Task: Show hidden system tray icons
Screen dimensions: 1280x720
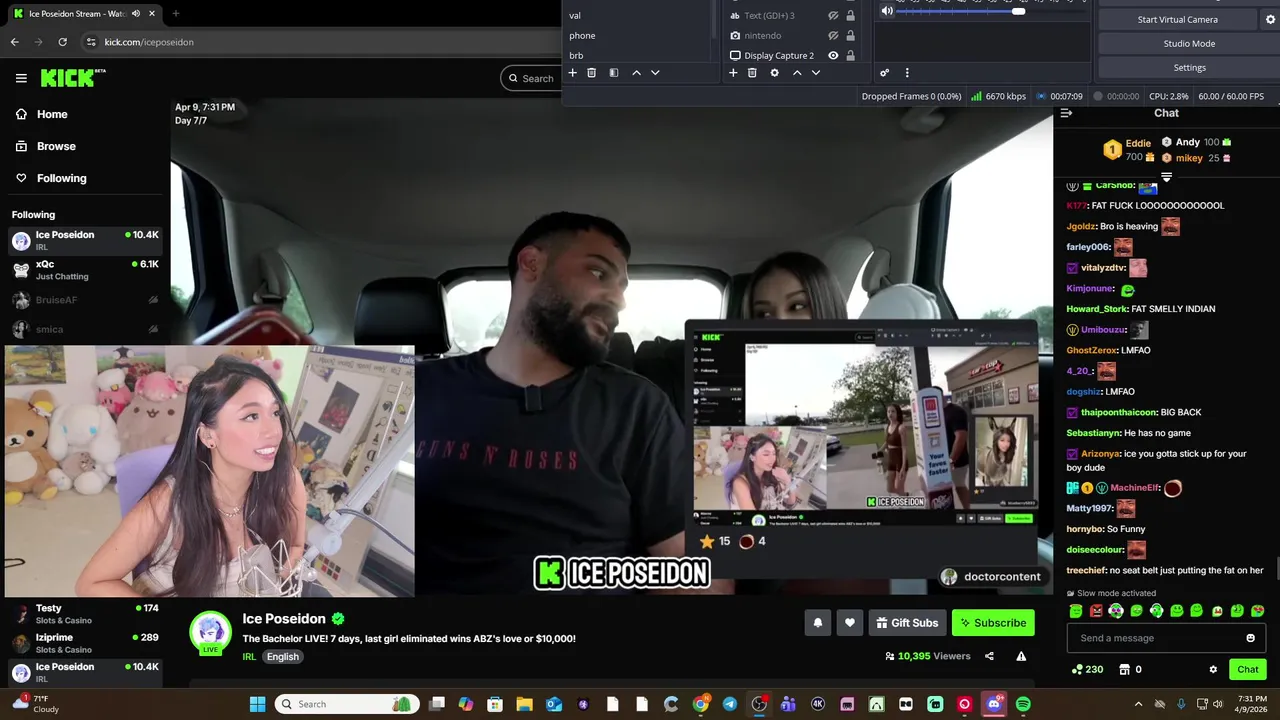Action: pyautogui.click(x=1138, y=704)
